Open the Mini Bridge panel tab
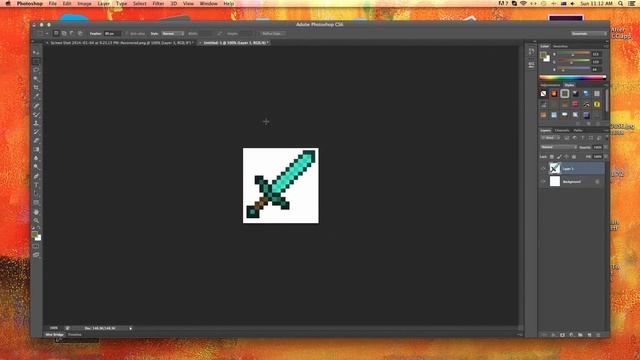The image size is (640, 360). 55,335
